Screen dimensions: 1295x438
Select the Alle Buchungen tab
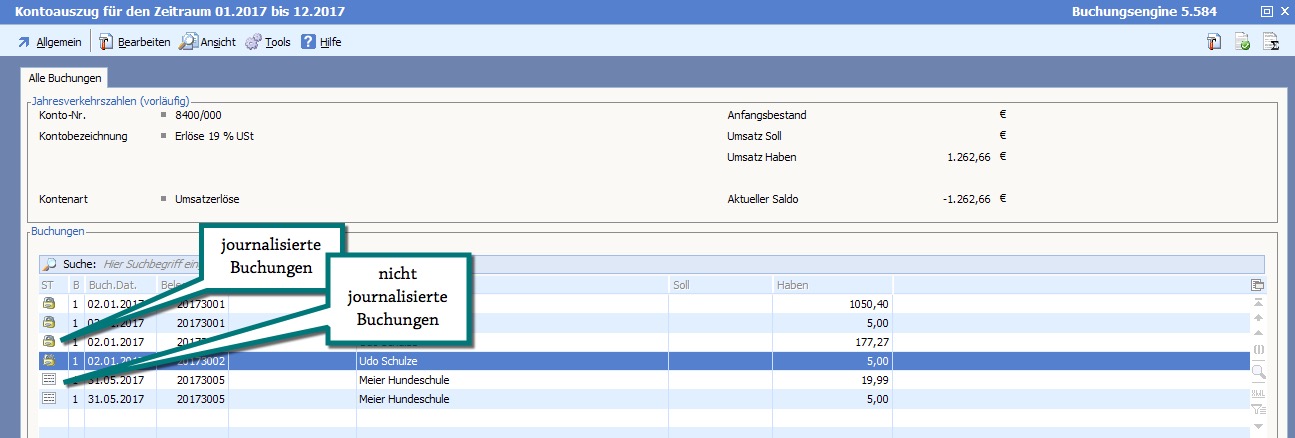(64, 77)
